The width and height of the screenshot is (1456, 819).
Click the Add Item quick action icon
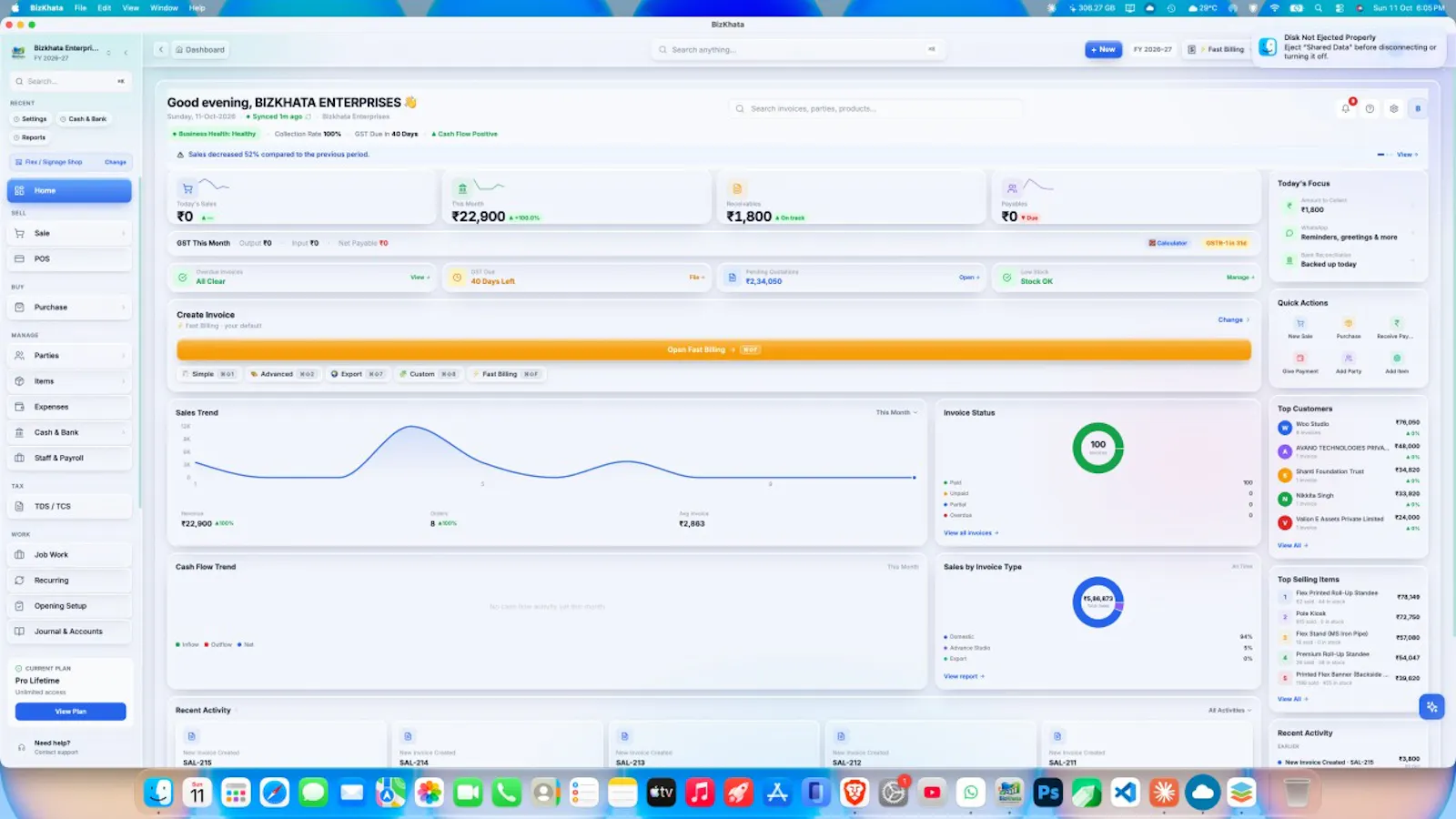click(x=1397, y=359)
